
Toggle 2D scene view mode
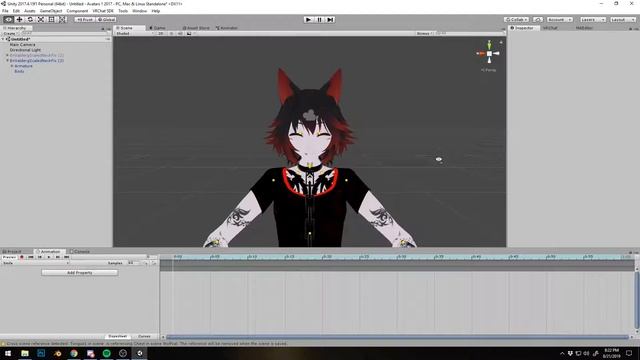coord(161,33)
